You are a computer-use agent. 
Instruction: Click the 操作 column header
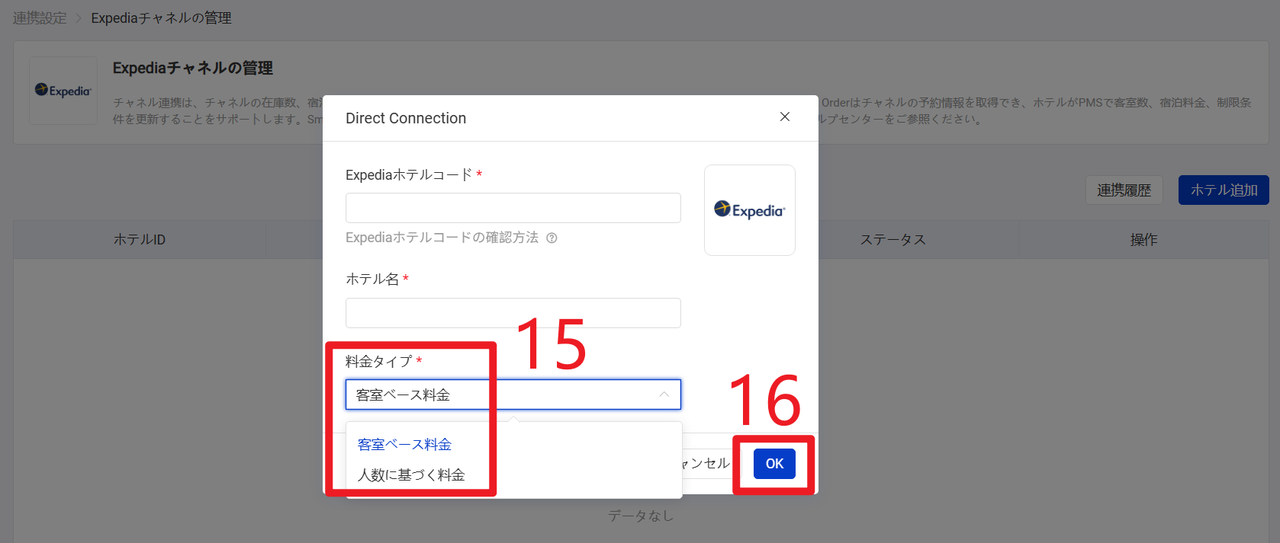(x=1143, y=240)
